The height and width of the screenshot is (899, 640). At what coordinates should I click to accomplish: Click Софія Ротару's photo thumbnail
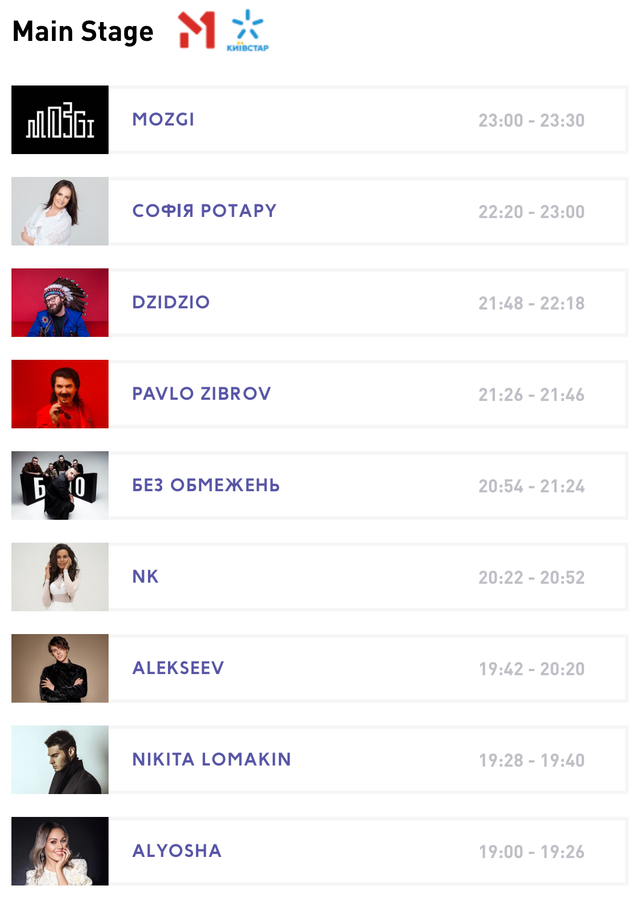coord(60,211)
